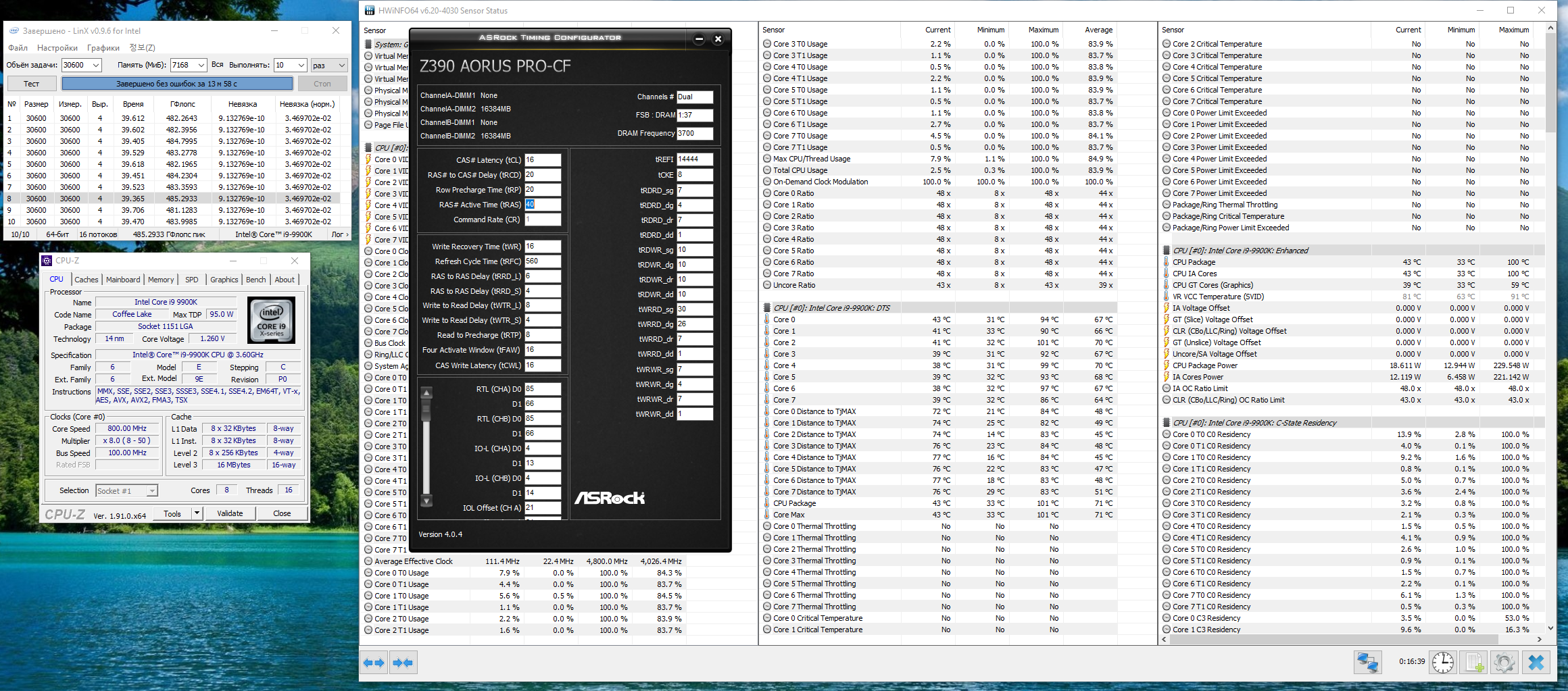Click the HWiNFO expand columns left-right arrows button
The width and height of the screenshot is (1568, 691).
coord(374,663)
